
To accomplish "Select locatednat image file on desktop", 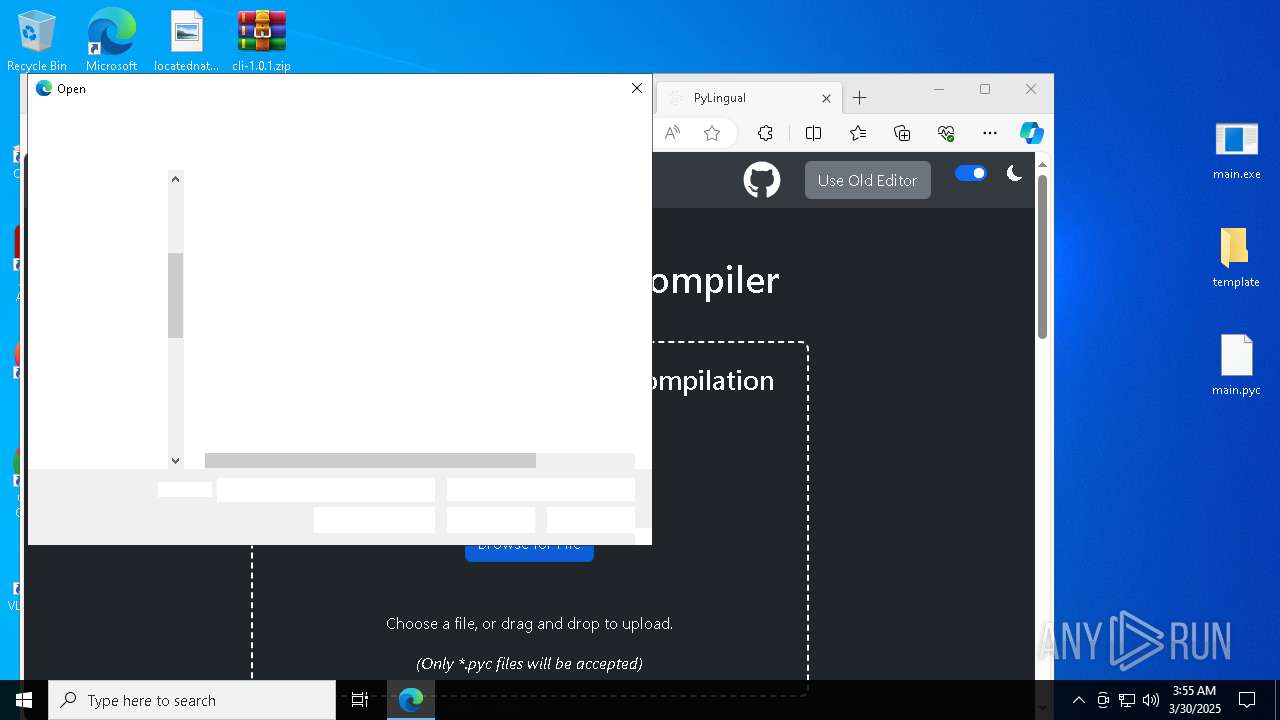I will [x=186, y=41].
